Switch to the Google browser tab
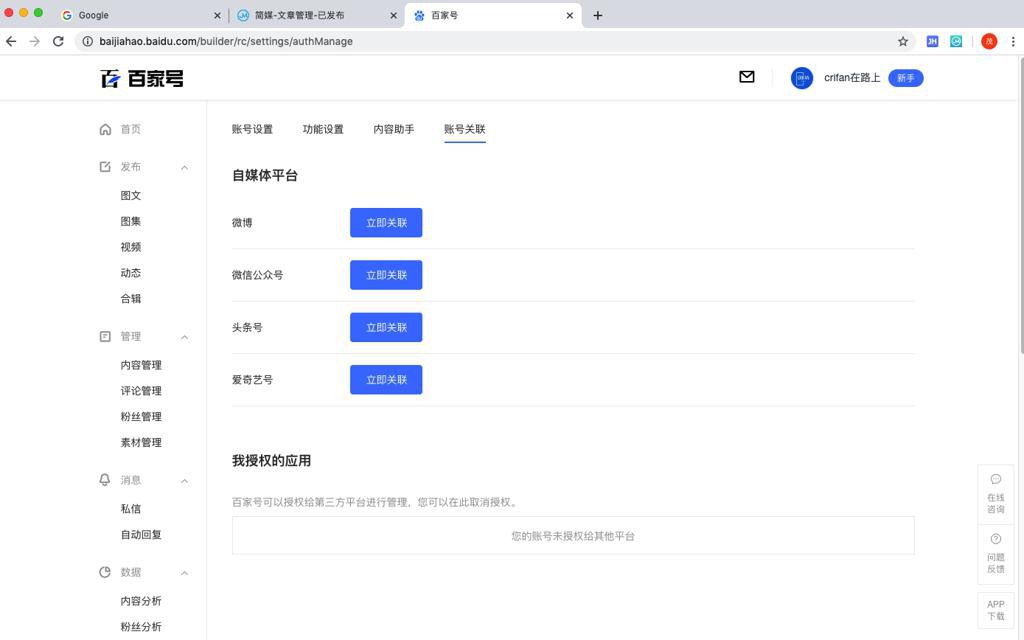The height and width of the screenshot is (640, 1024). pyautogui.click(x=142, y=15)
